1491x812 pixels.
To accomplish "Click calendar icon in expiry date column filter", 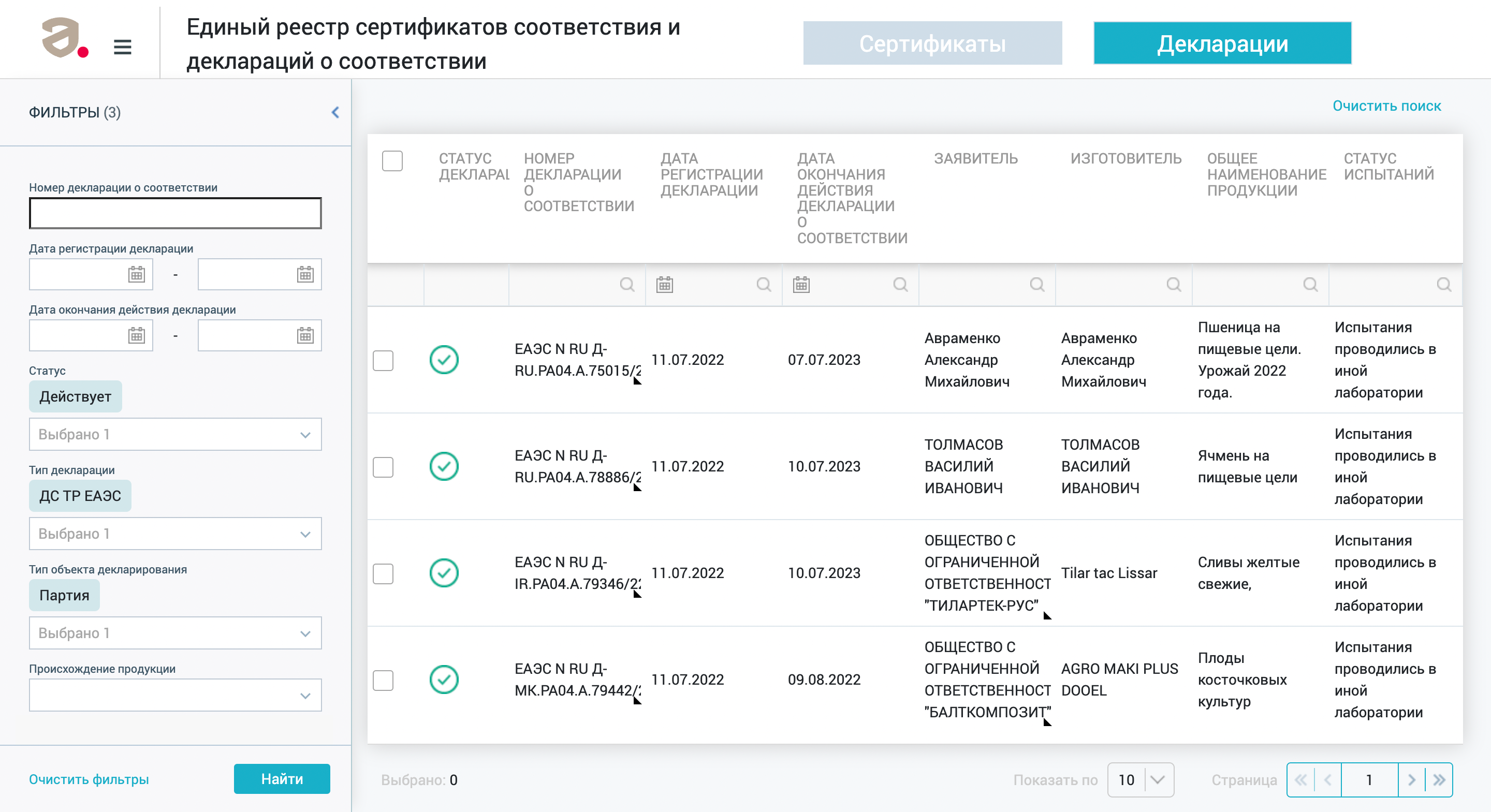I will (x=801, y=284).
